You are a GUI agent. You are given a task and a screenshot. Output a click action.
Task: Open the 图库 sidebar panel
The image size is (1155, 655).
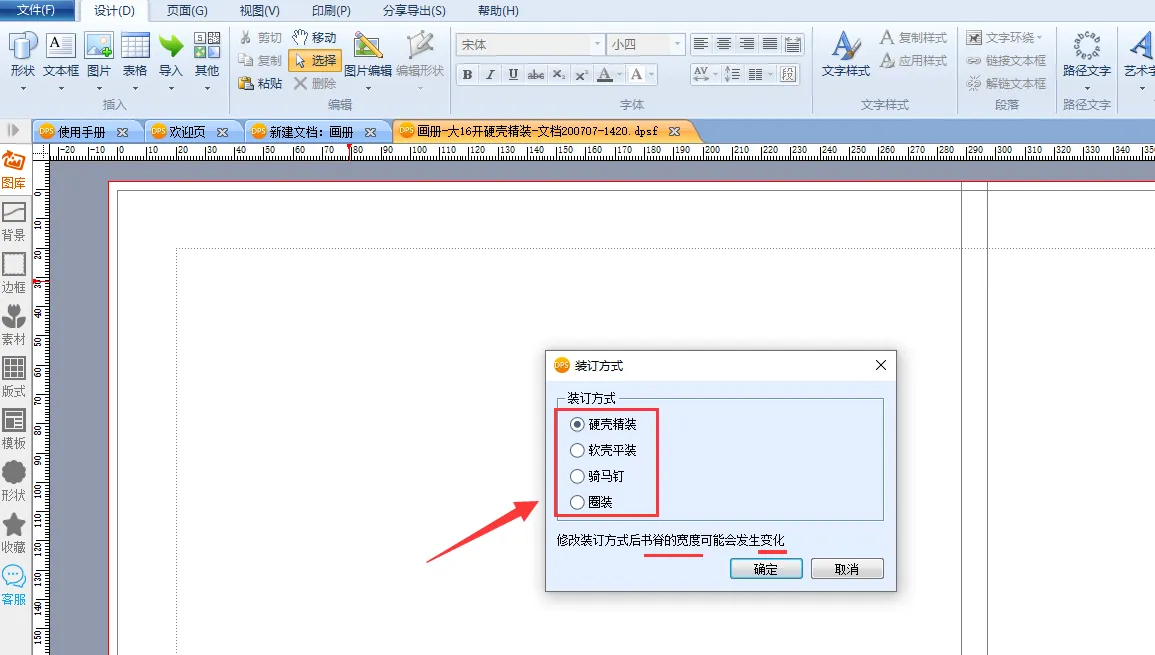(13, 169)
